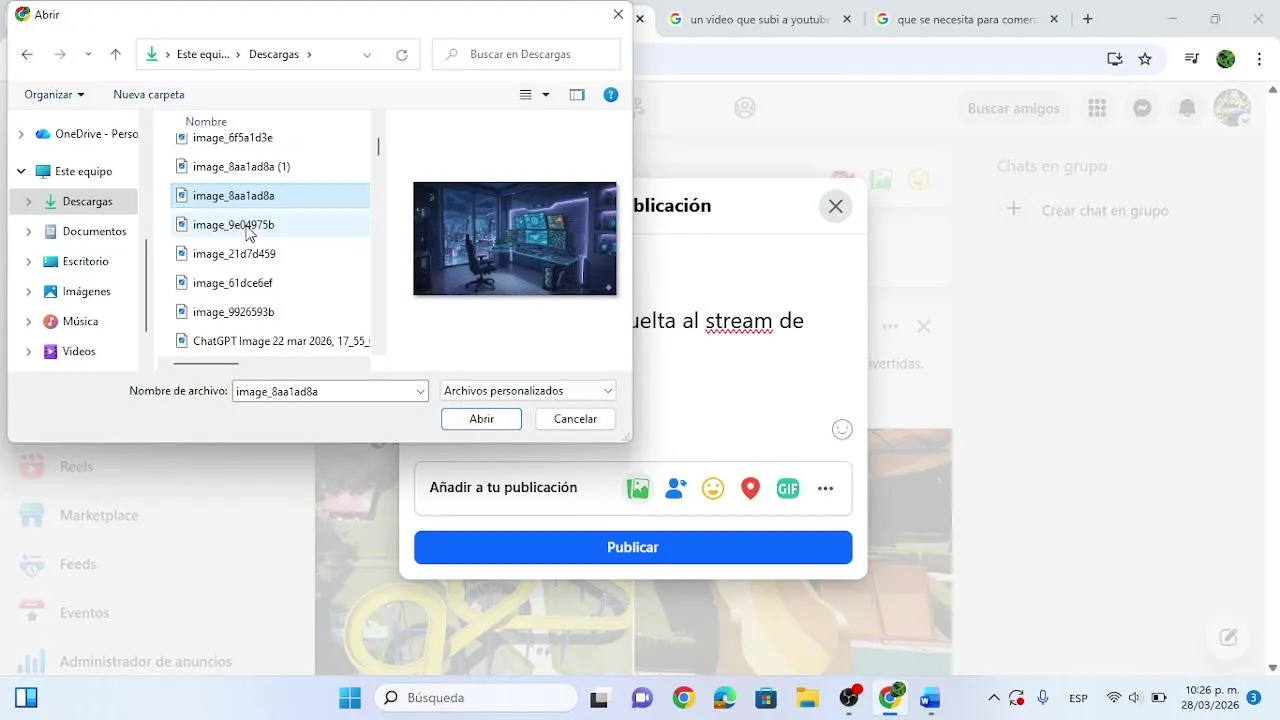Select the ChatGPT Image 22 mar 2026 file
The image size is (1280, 720).
272,341
